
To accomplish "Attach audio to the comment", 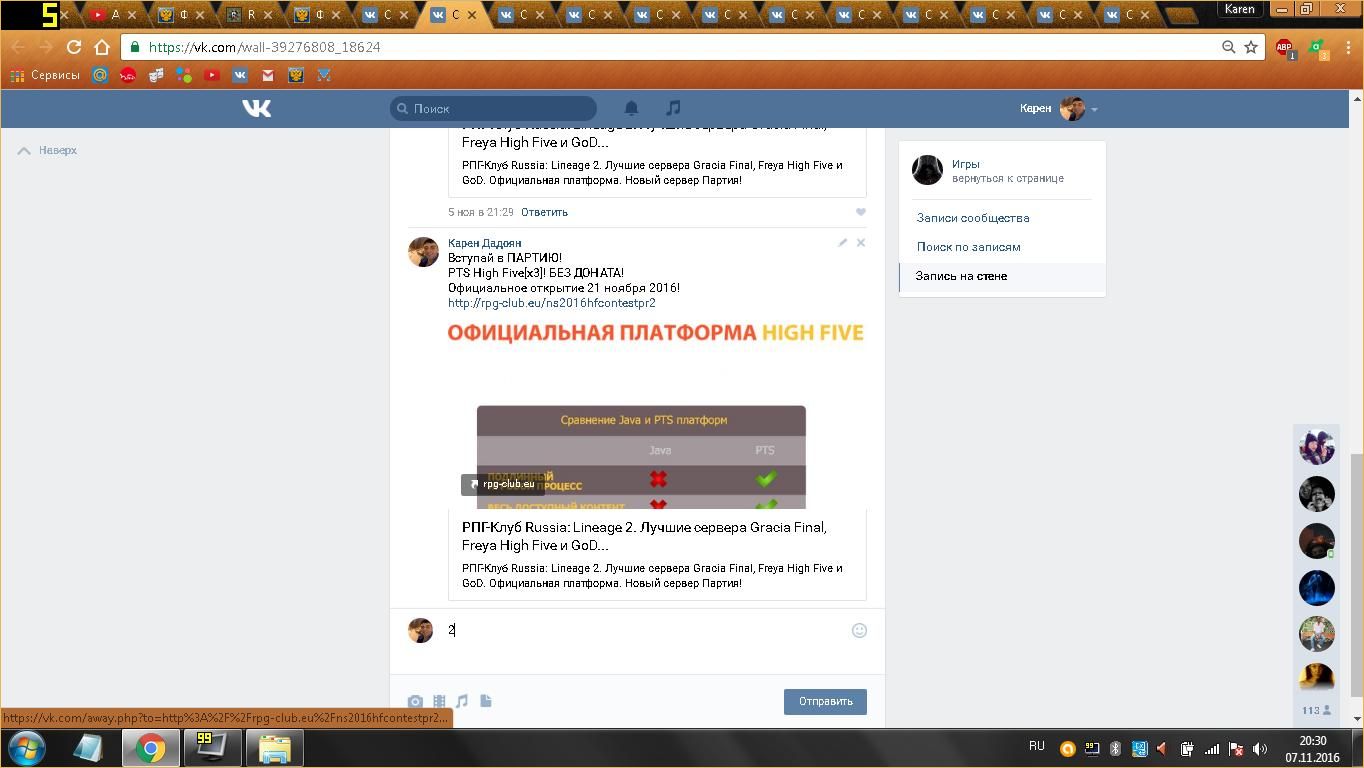I will coord(462,701).
